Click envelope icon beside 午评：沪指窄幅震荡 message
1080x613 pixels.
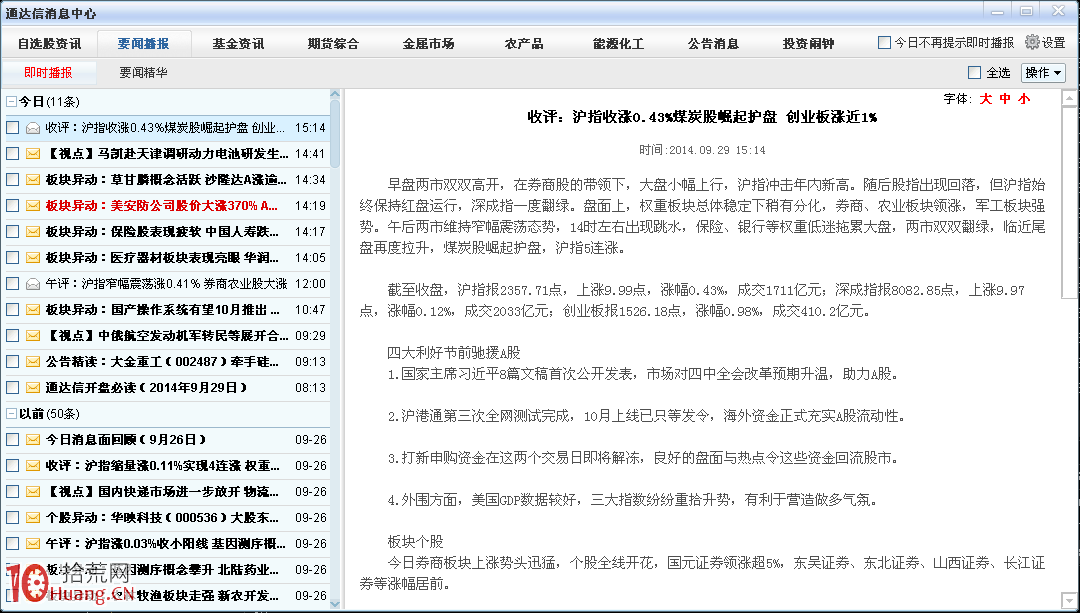pos(32,284)
